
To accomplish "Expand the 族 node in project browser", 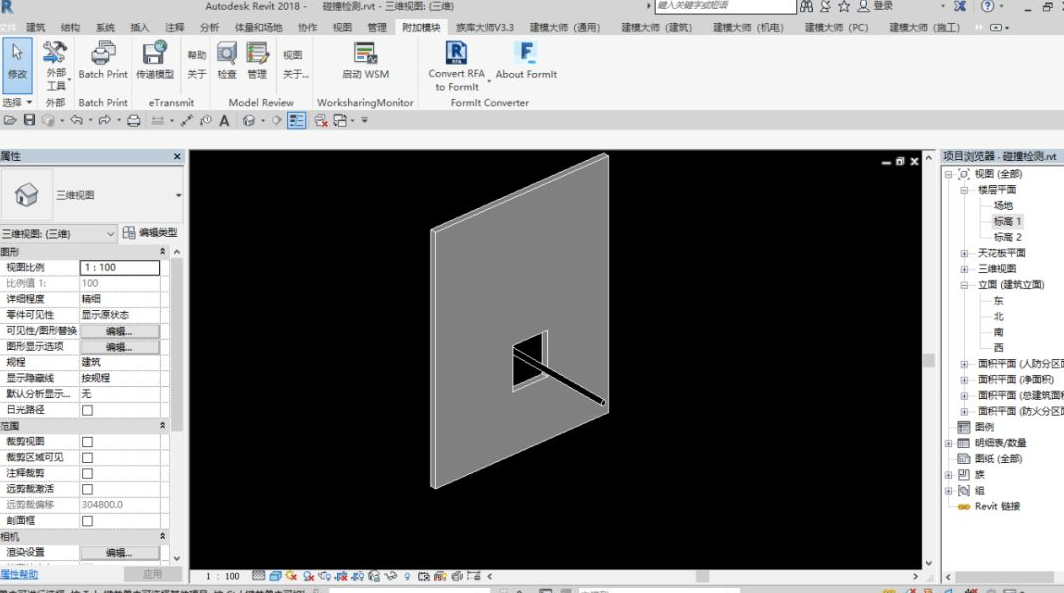I will click(949, 475).
